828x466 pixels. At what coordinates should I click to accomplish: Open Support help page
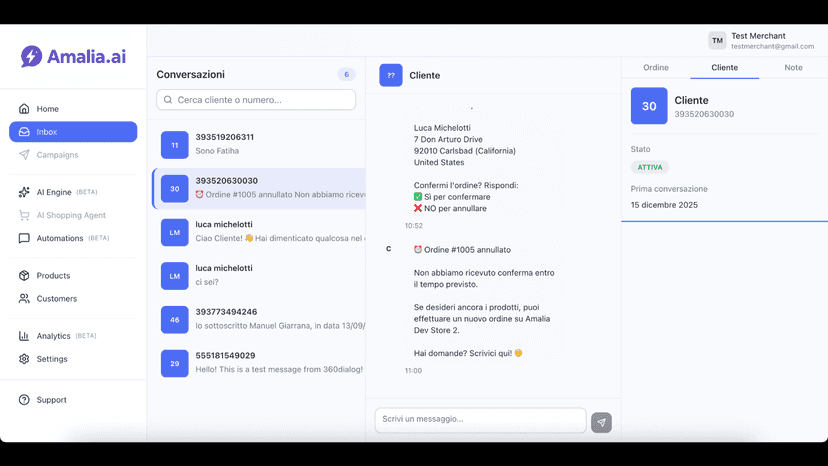coord(73,400)
